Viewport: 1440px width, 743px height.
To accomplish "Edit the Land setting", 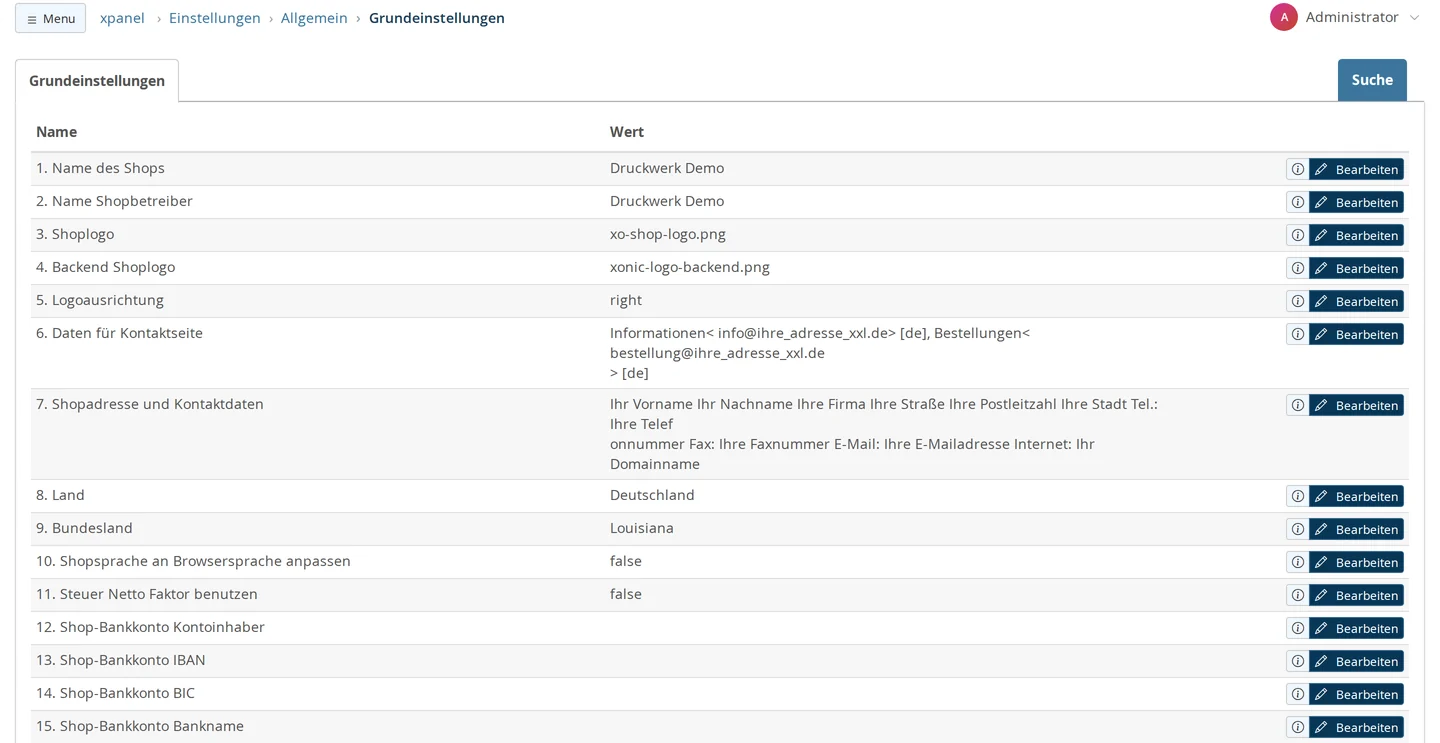I will click(1356, 496).
